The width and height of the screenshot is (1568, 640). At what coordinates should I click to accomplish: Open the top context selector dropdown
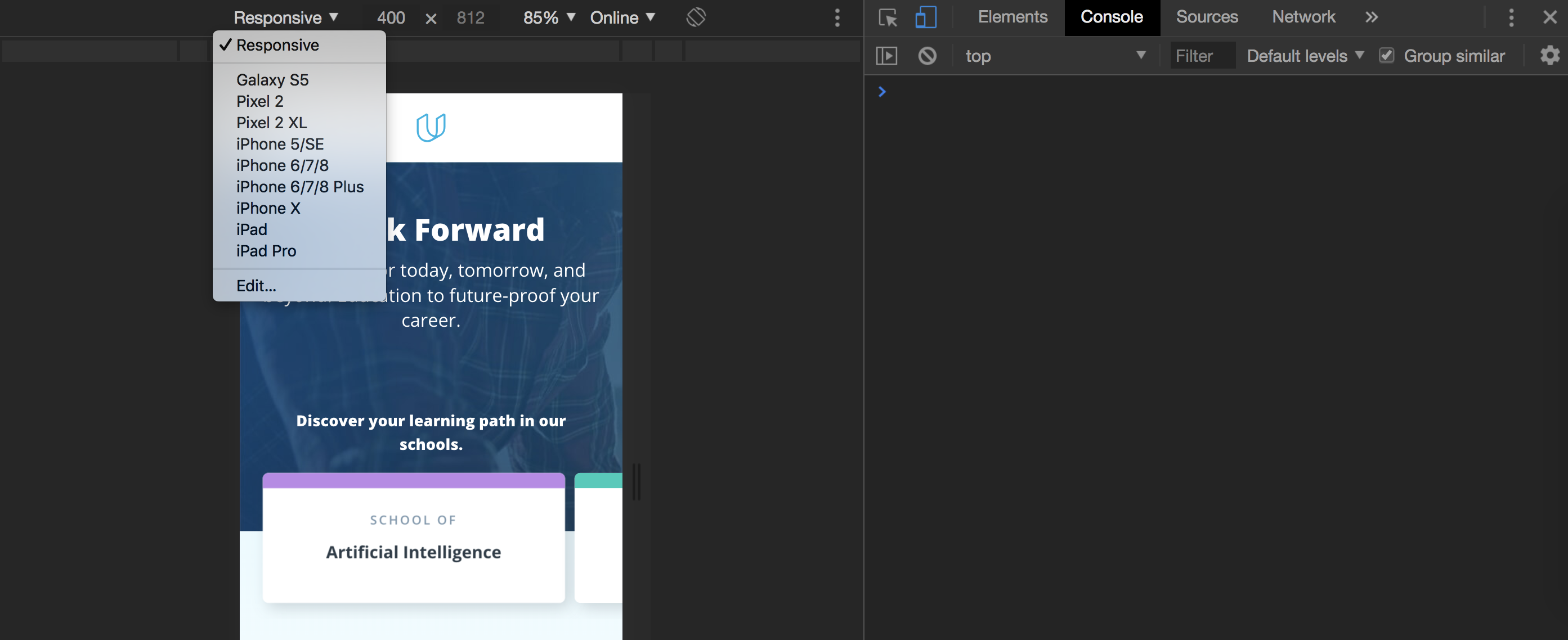[x=1054, y=56]
